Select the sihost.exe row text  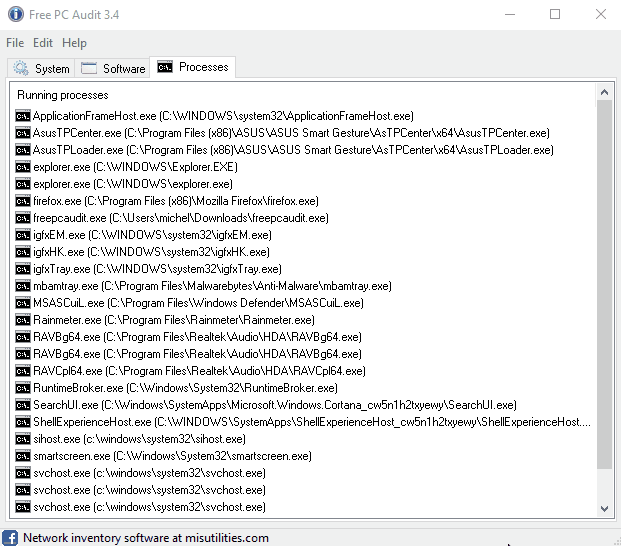[x=139, y=439]
